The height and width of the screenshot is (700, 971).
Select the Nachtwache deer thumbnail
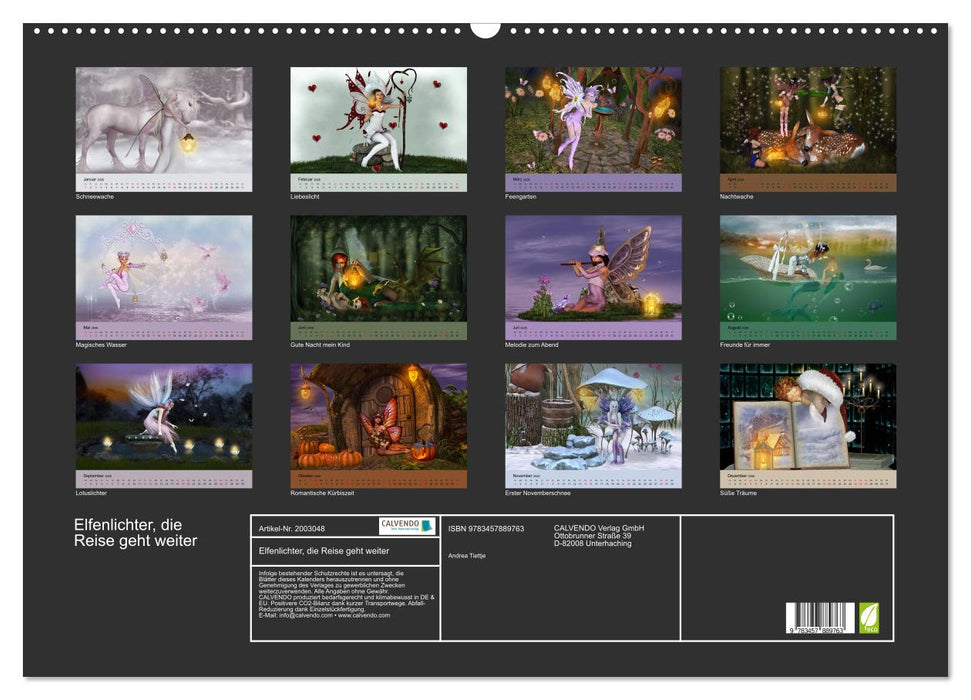point(808,120)
